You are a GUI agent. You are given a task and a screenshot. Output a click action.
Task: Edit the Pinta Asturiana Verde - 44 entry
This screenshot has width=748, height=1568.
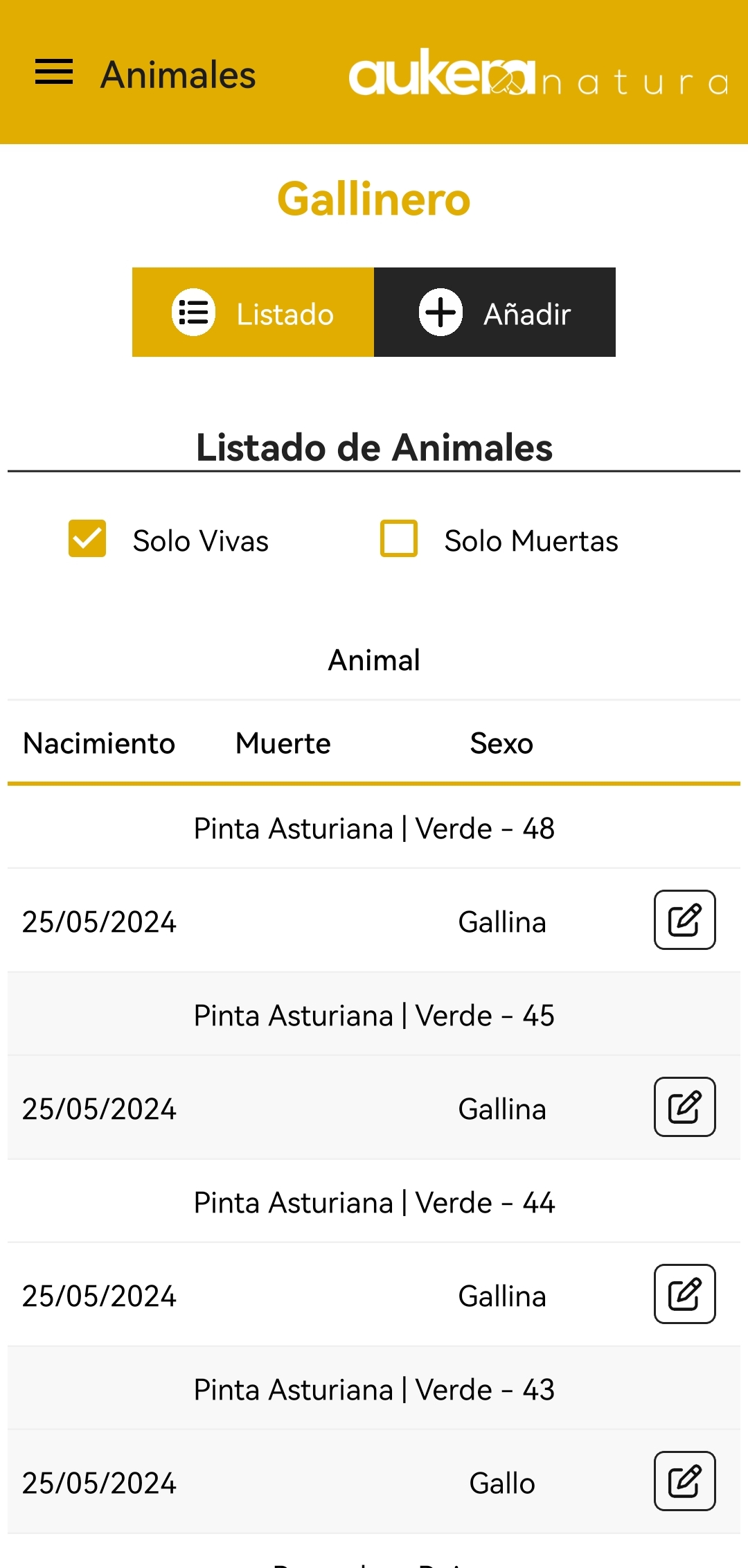(x=684, y=1294)
